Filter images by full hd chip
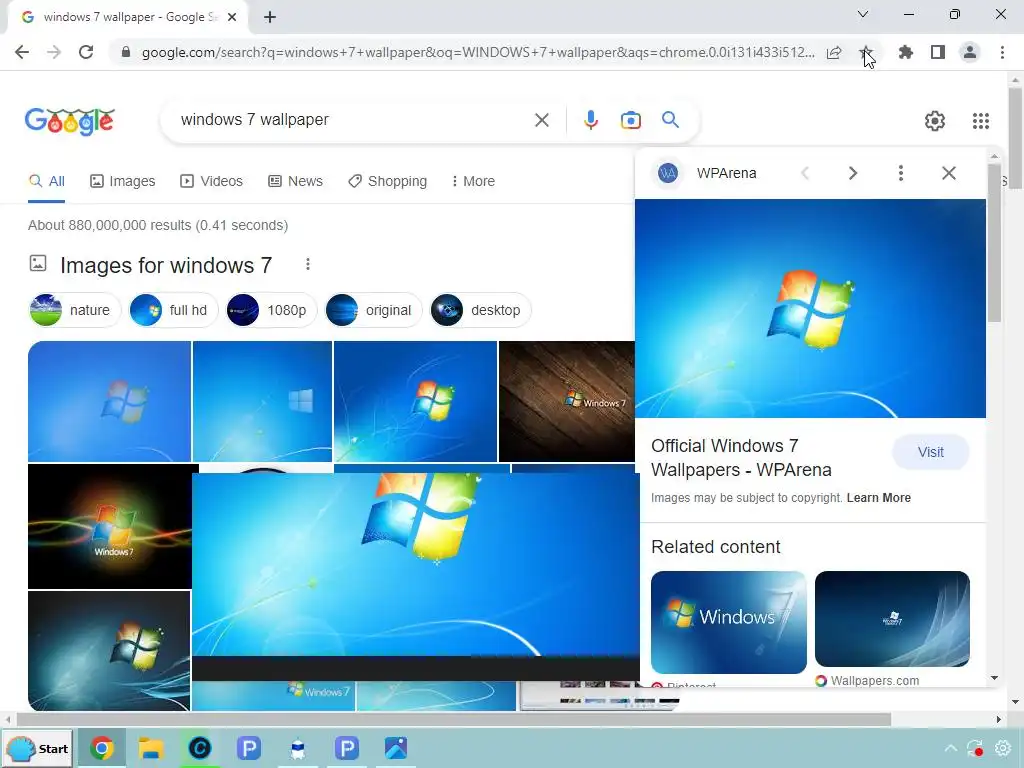The width and height of the screenshot is (1024, 768). pyautogui.click(x=174, y=310)
